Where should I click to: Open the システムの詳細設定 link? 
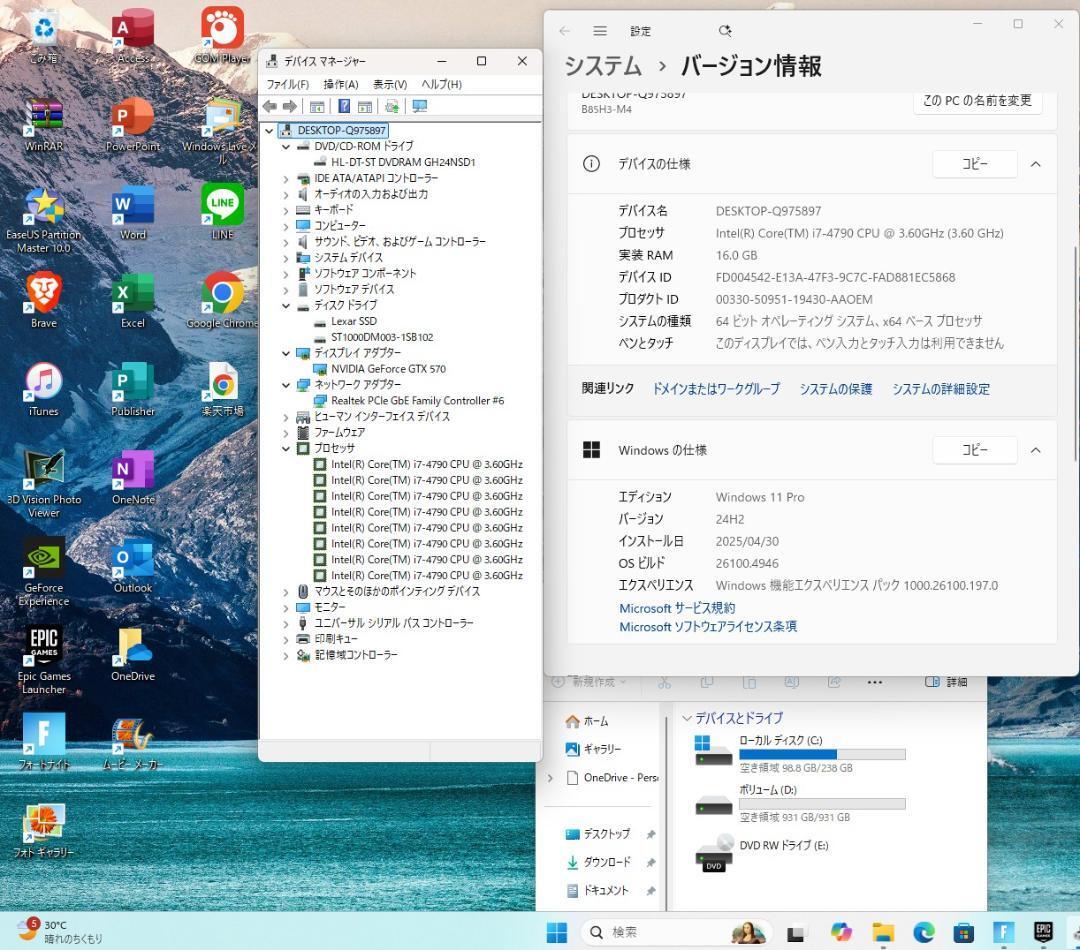point(940,388)
